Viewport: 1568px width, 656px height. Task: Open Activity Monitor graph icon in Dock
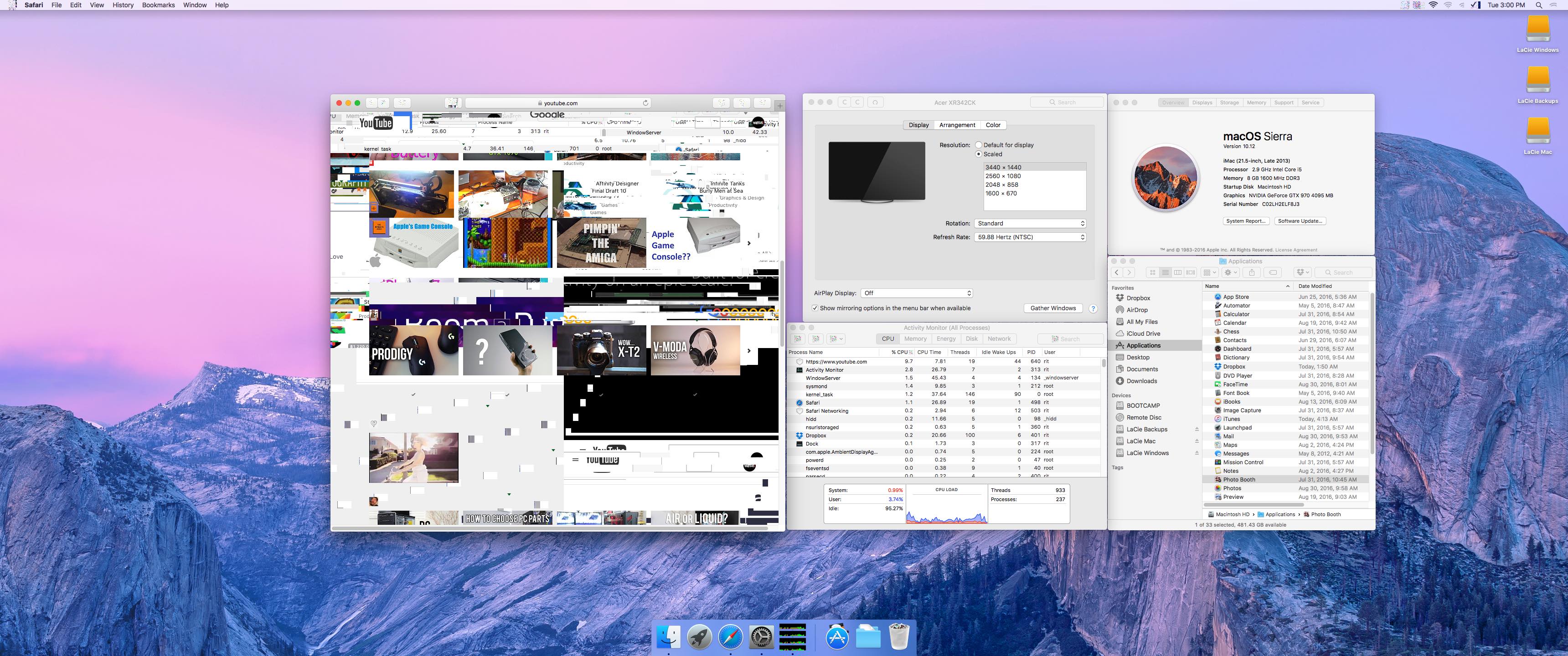coord(793,637)
